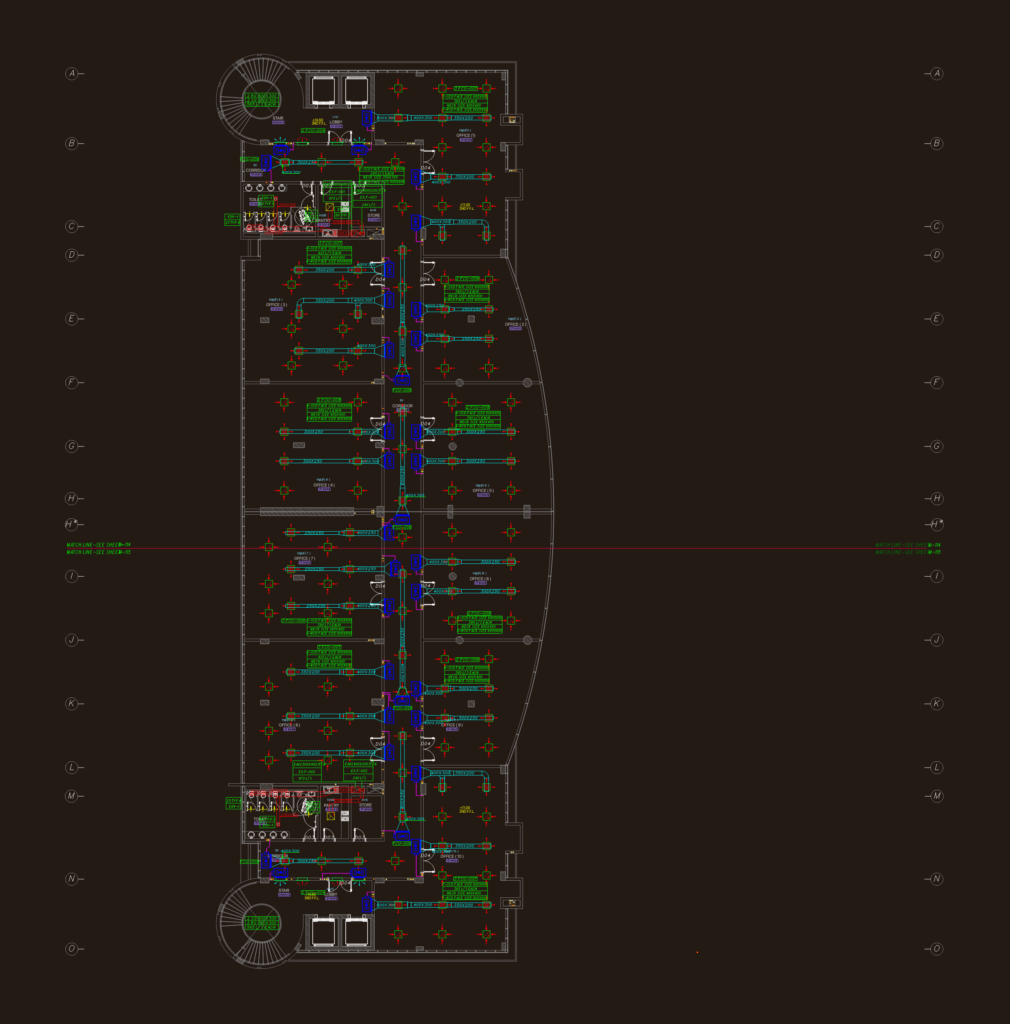Screen dimensions: 1010x1024
Task: Click the OFFICE (4) room label
Action: (324, 485)
